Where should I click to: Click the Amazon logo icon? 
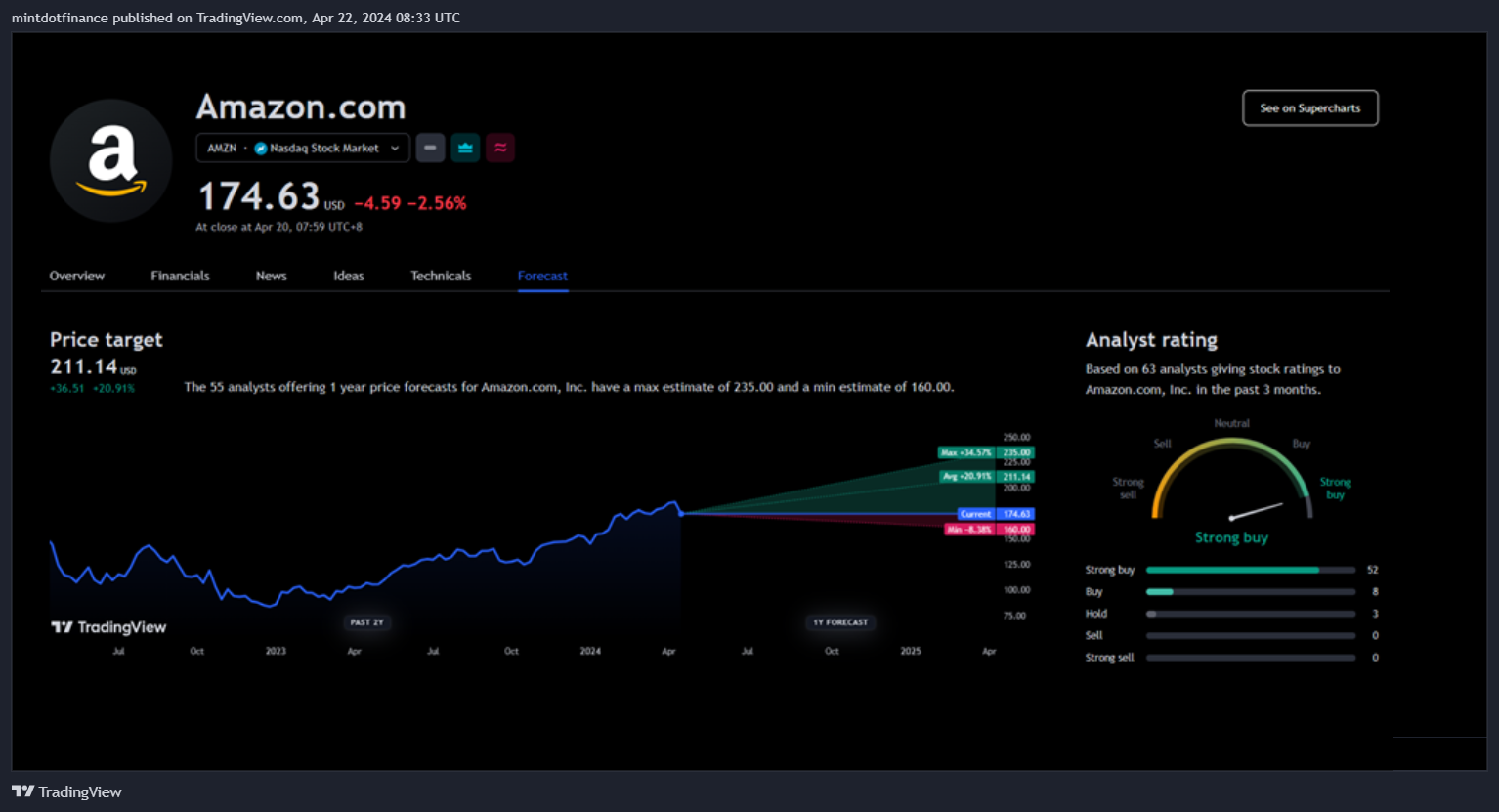pos(111,160)
